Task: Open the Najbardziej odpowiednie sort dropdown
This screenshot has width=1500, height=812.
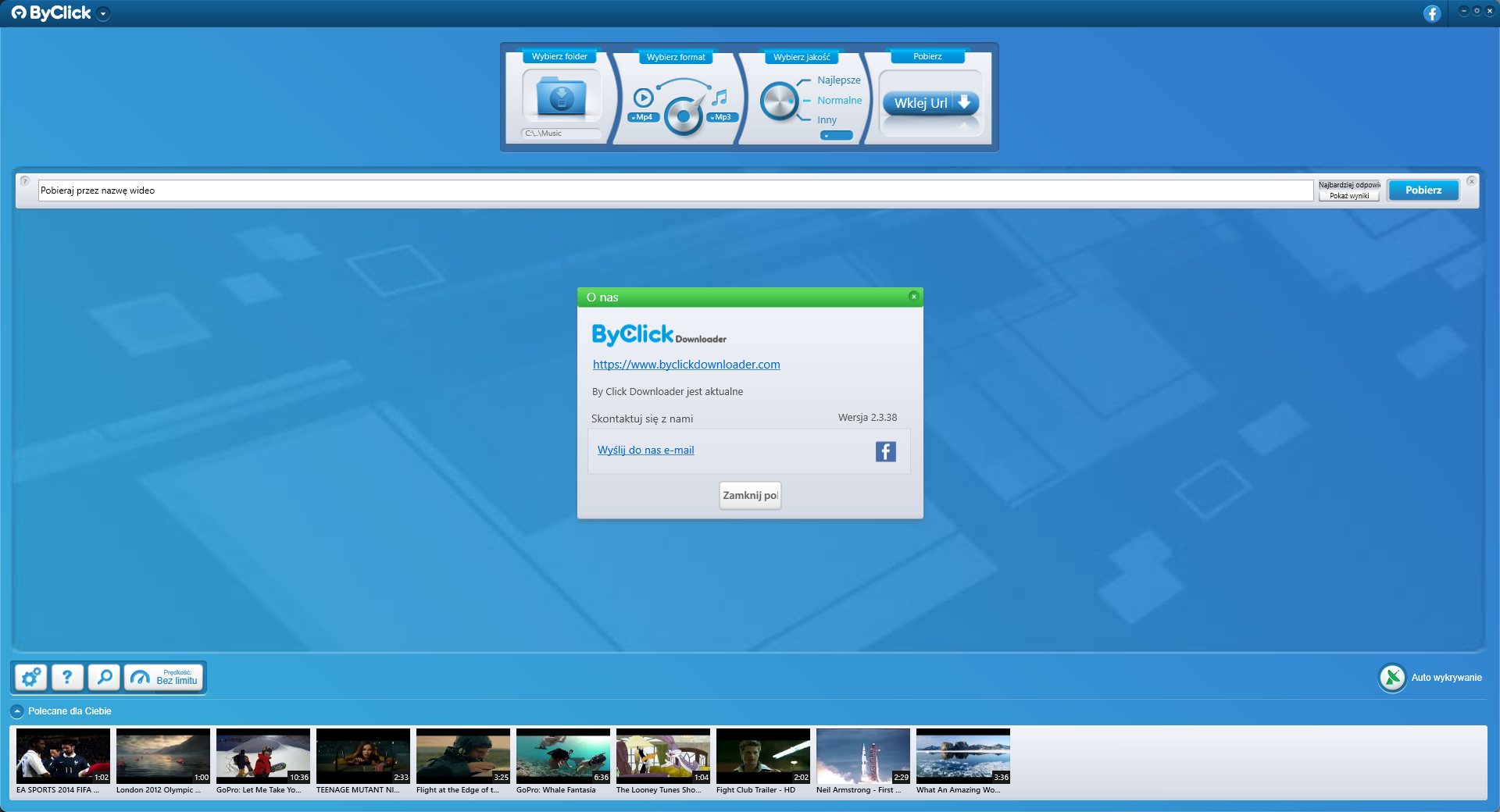Action: click(x=1349, y=185)
